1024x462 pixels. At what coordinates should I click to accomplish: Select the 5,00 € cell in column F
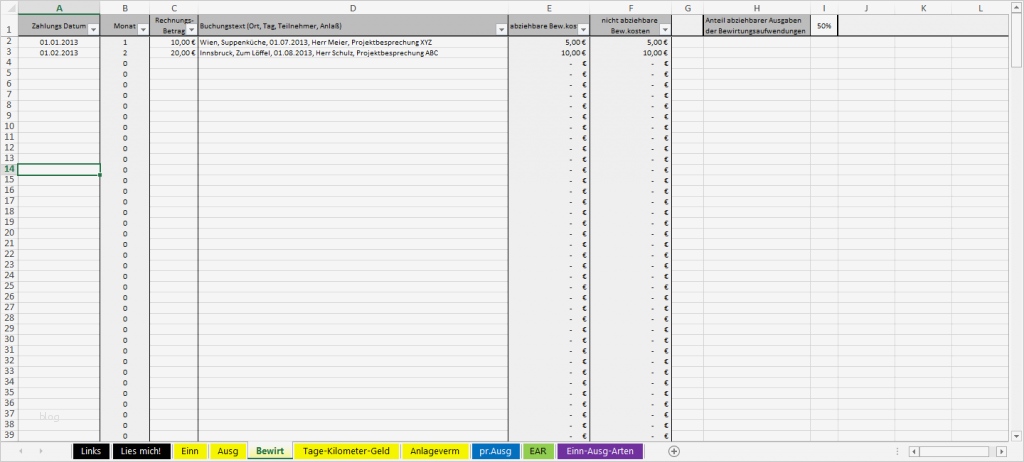[631, 42]
